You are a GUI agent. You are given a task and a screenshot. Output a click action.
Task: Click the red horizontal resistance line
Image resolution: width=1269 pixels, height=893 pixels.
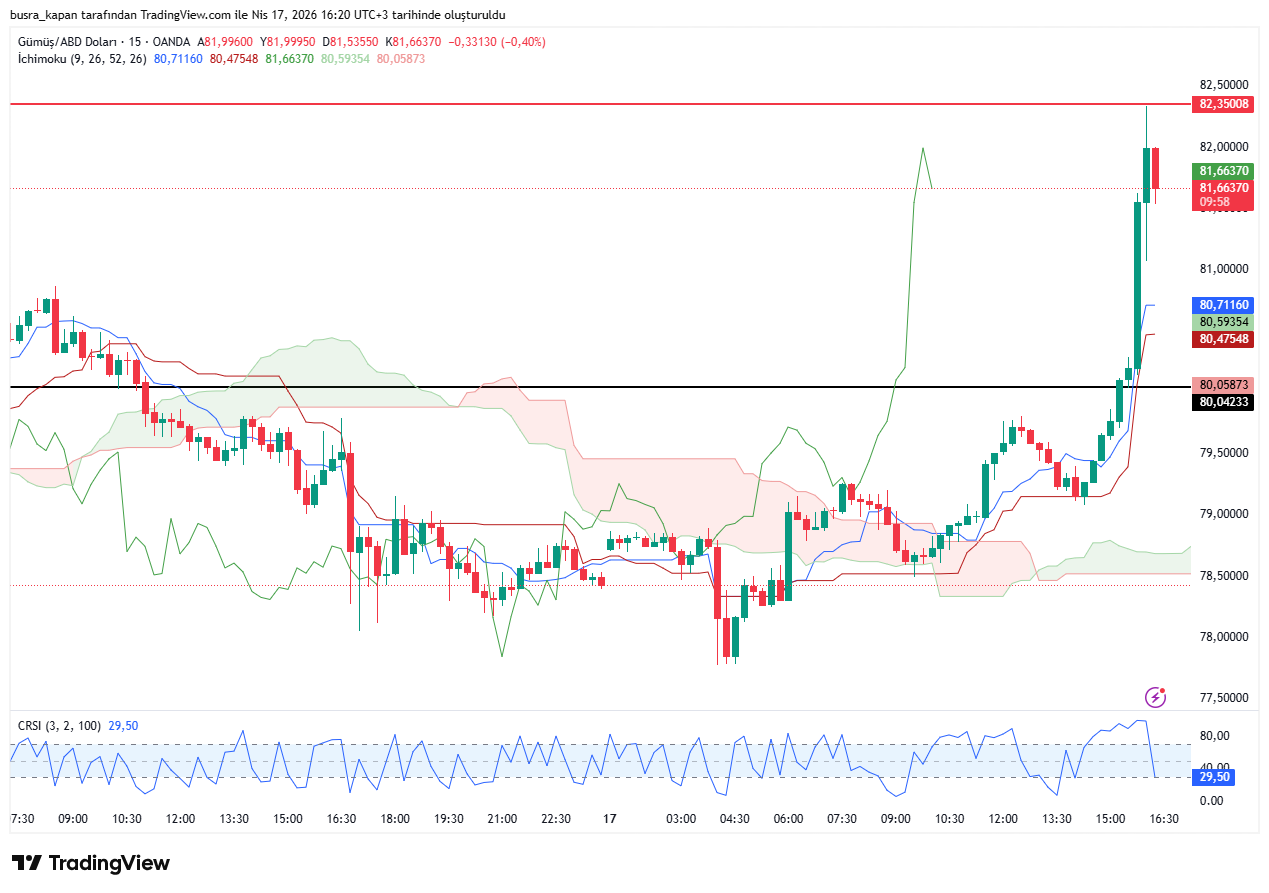(600, 104)
